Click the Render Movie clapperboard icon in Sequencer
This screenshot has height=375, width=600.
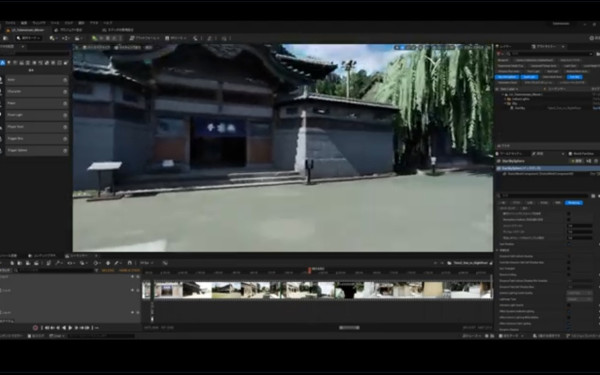(36, 263)
